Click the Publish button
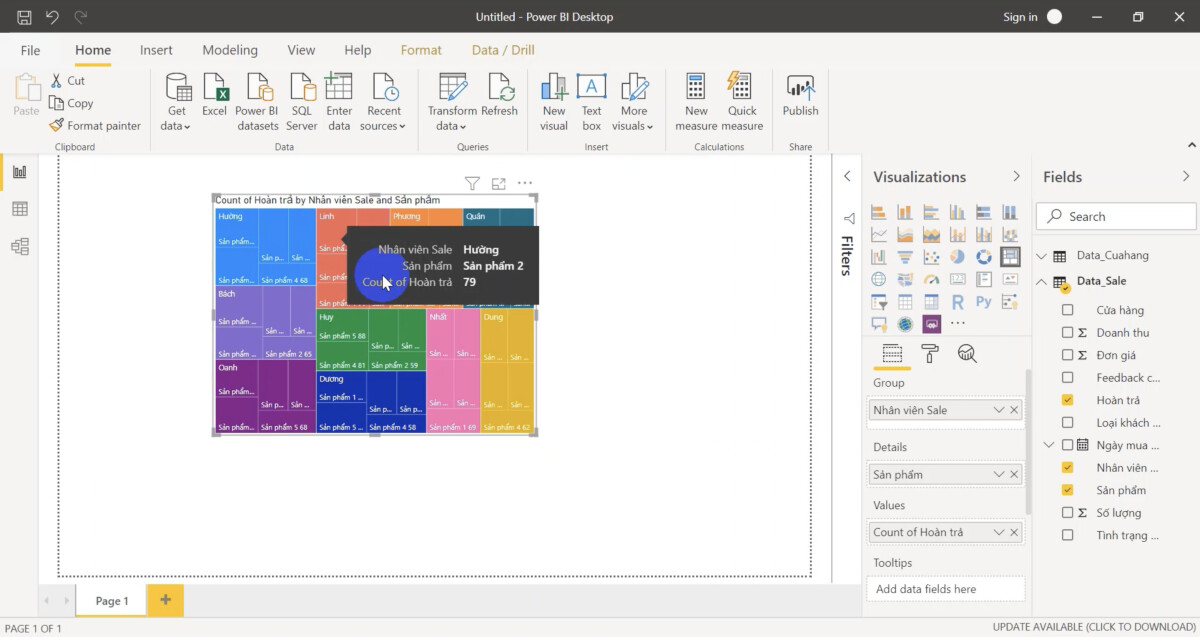 pyautogui.click(x=800, y=100)
